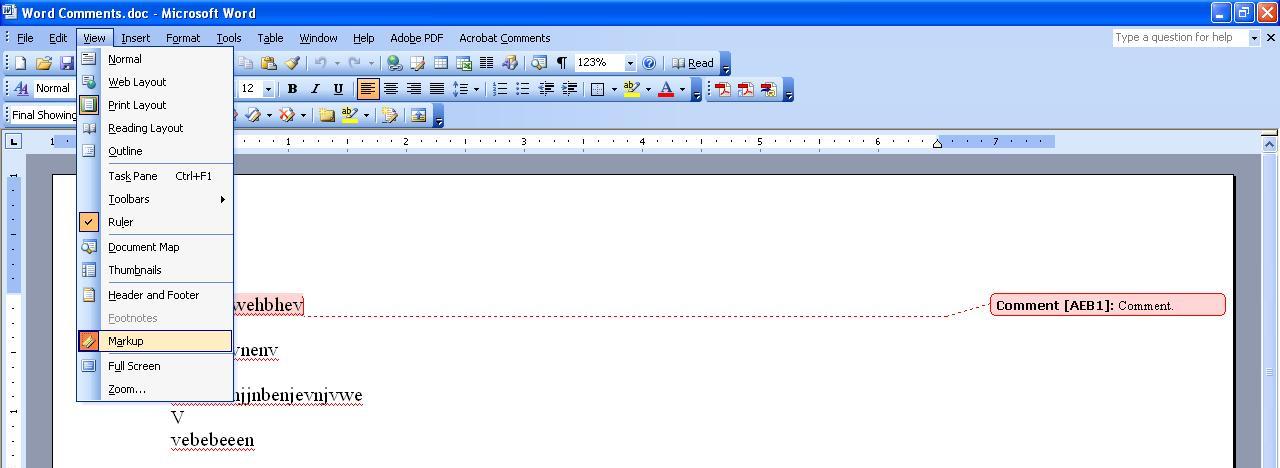Toggle Align Left

pyautogui.click(x=368, y=89)
